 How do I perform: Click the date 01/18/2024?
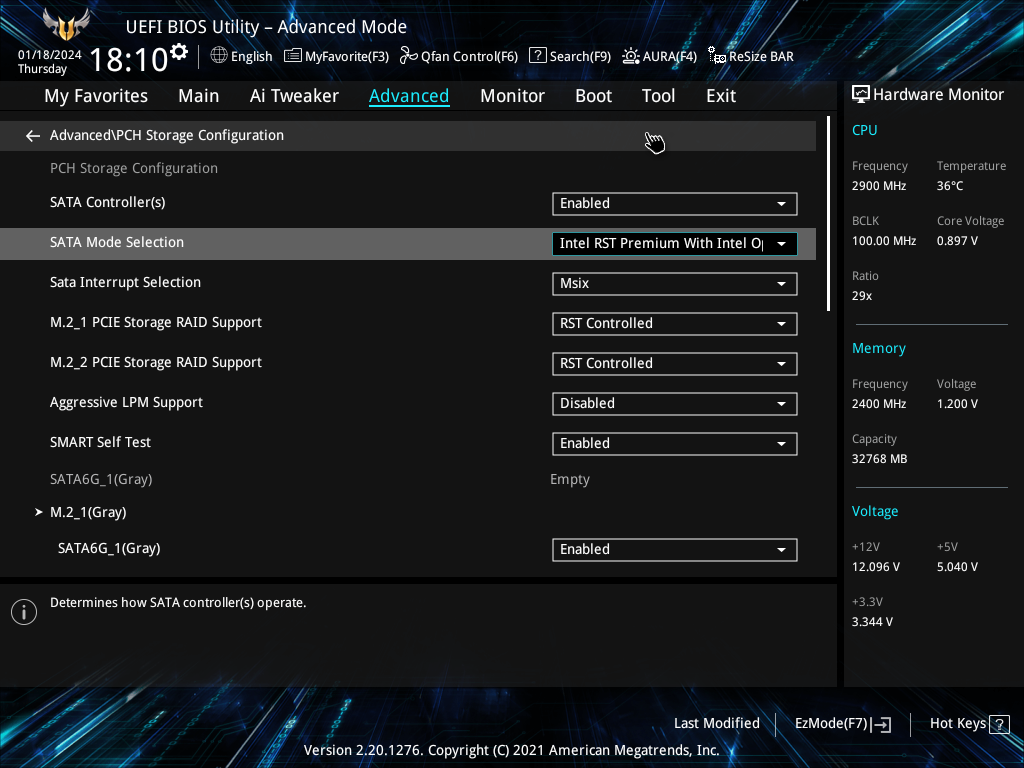pos(50,55)
